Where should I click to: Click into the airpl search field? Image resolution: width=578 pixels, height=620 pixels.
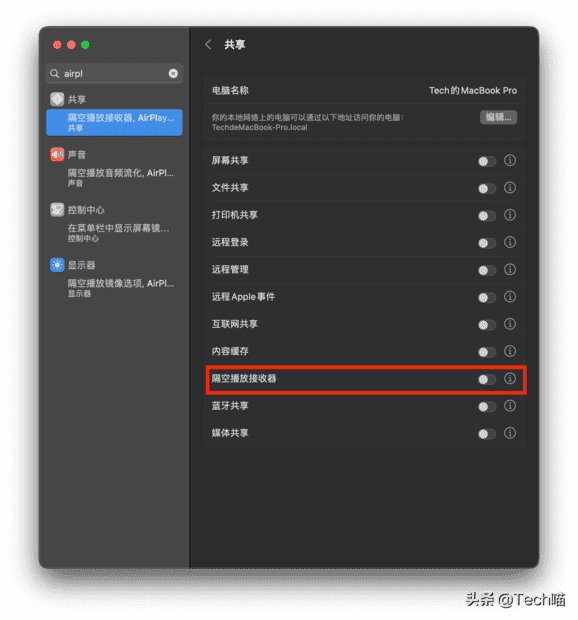[114, 74]
